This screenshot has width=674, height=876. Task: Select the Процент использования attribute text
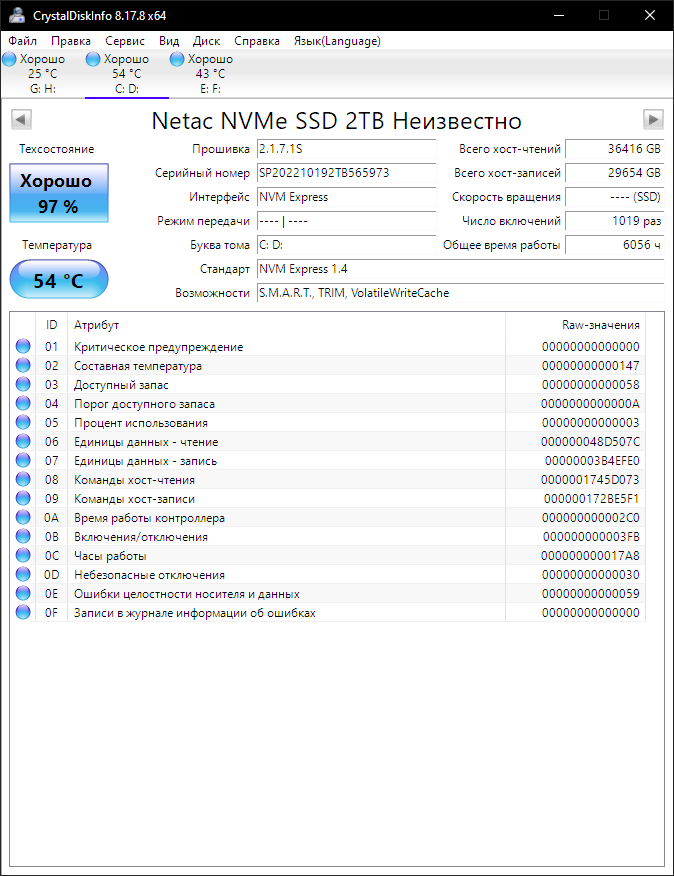(x=141, y=423)
